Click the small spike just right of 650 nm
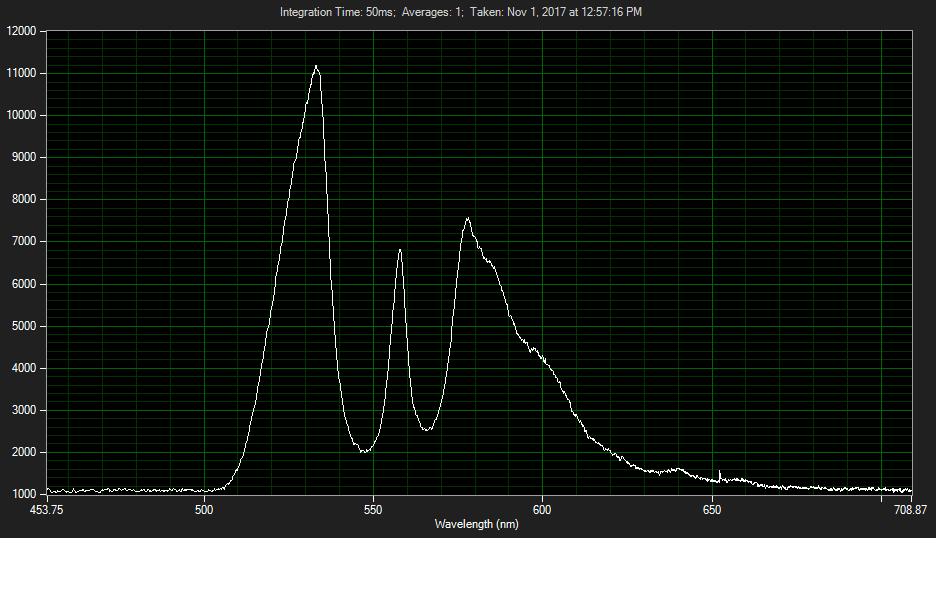 click(x=719, y=474)
